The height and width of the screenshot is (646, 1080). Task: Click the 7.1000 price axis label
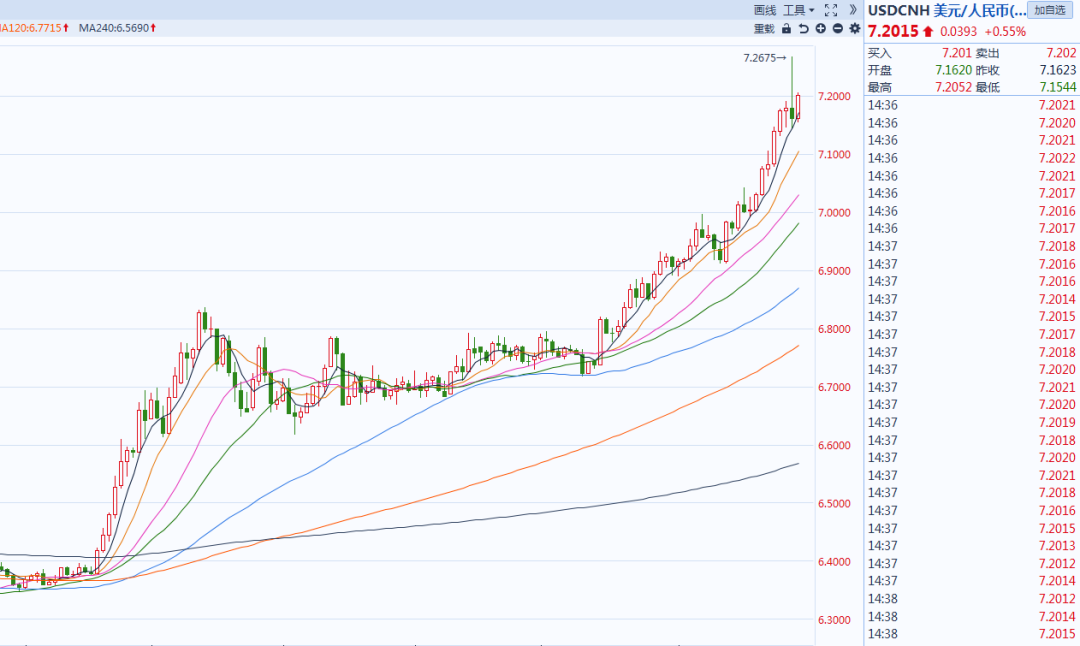pos(834,154)
